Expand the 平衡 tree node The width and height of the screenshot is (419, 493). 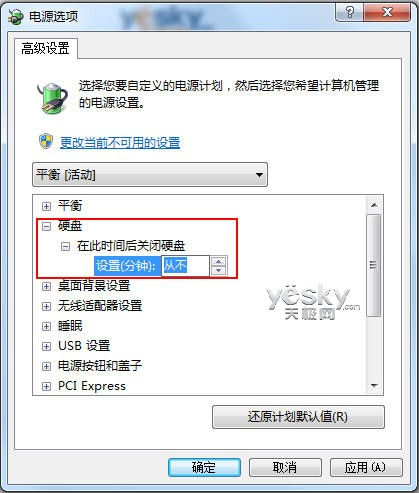pos(46,206)
